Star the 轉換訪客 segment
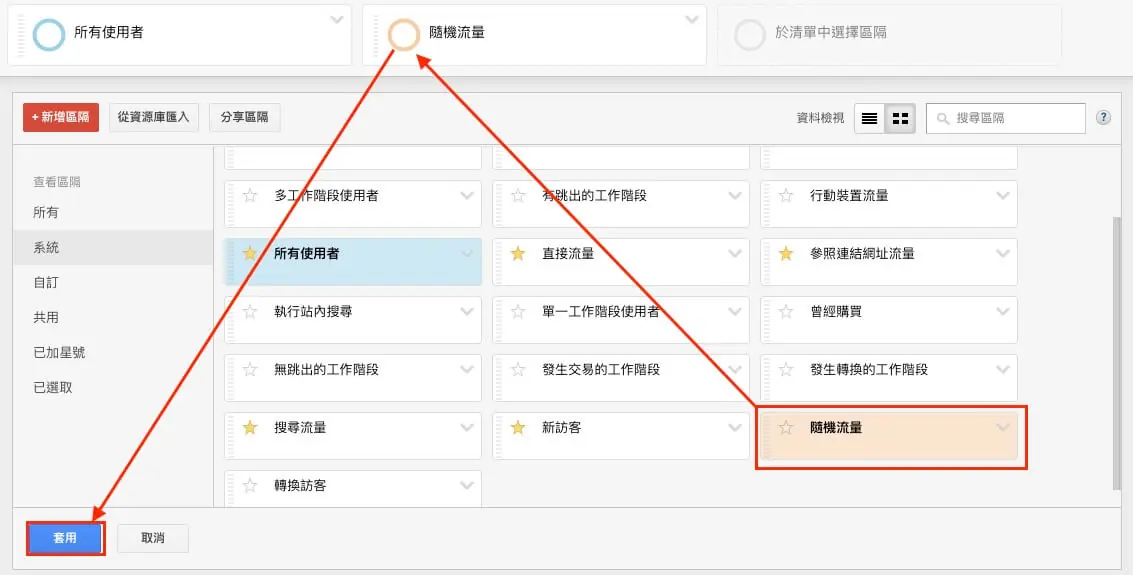This screenshot has width=1133, height=575. (250, 485)
